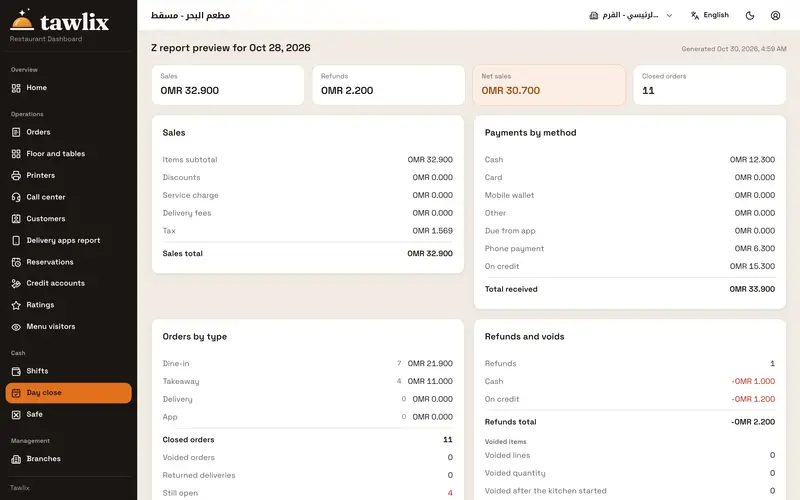Open the Safe page
Screen dimensions: 800x500
[x=68, y=414]
